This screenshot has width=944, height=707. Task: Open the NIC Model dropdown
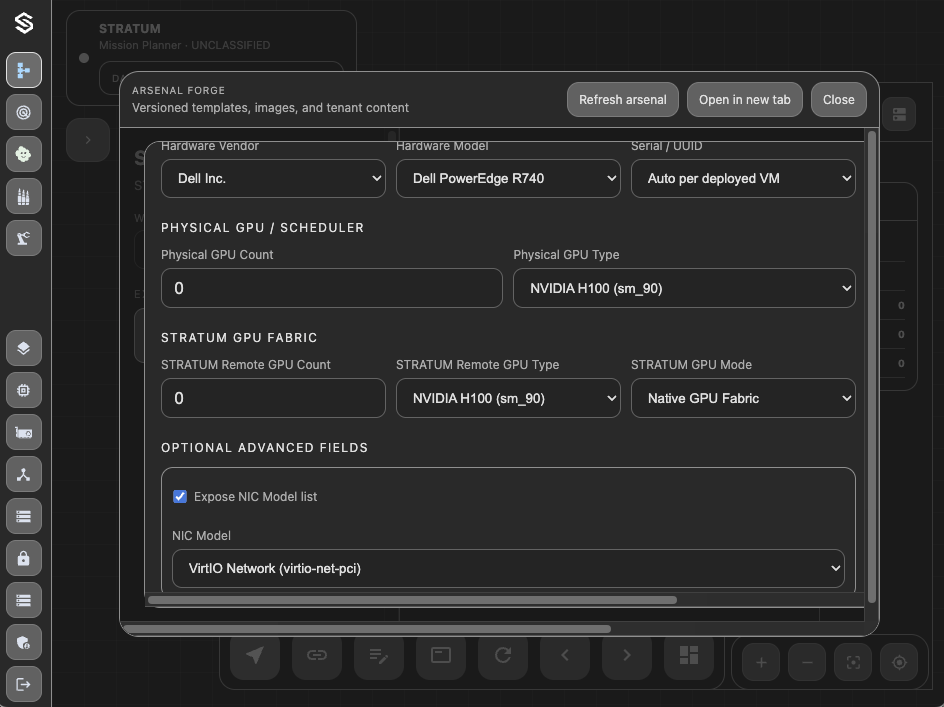coord(508,568)
